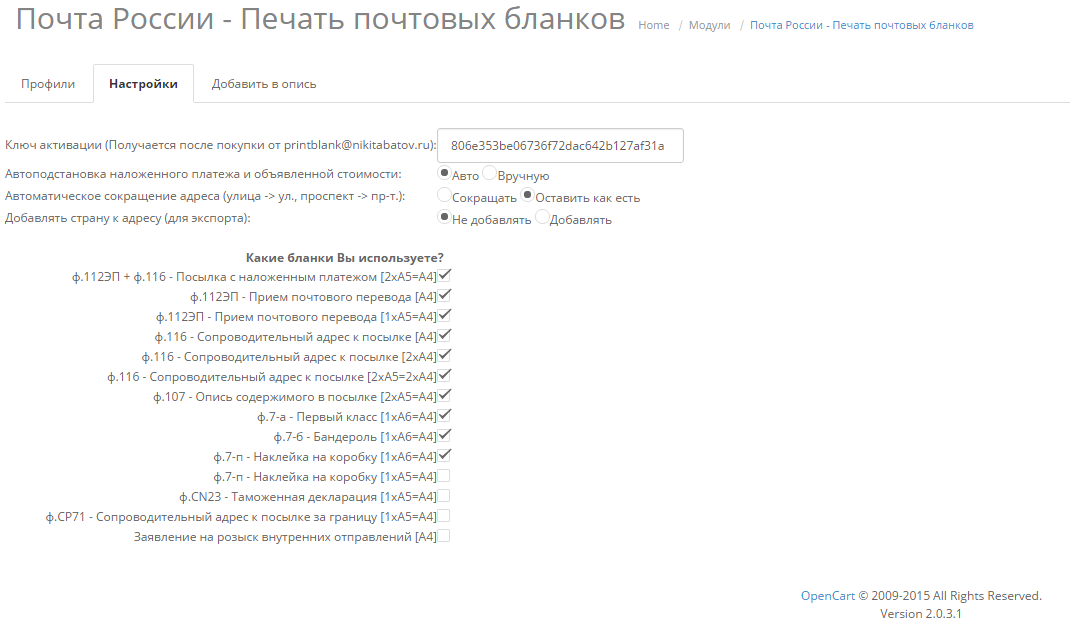Uncheck ф.7-п Наклейка на коробку [1xA6=A4]

(x=444, y=456)
